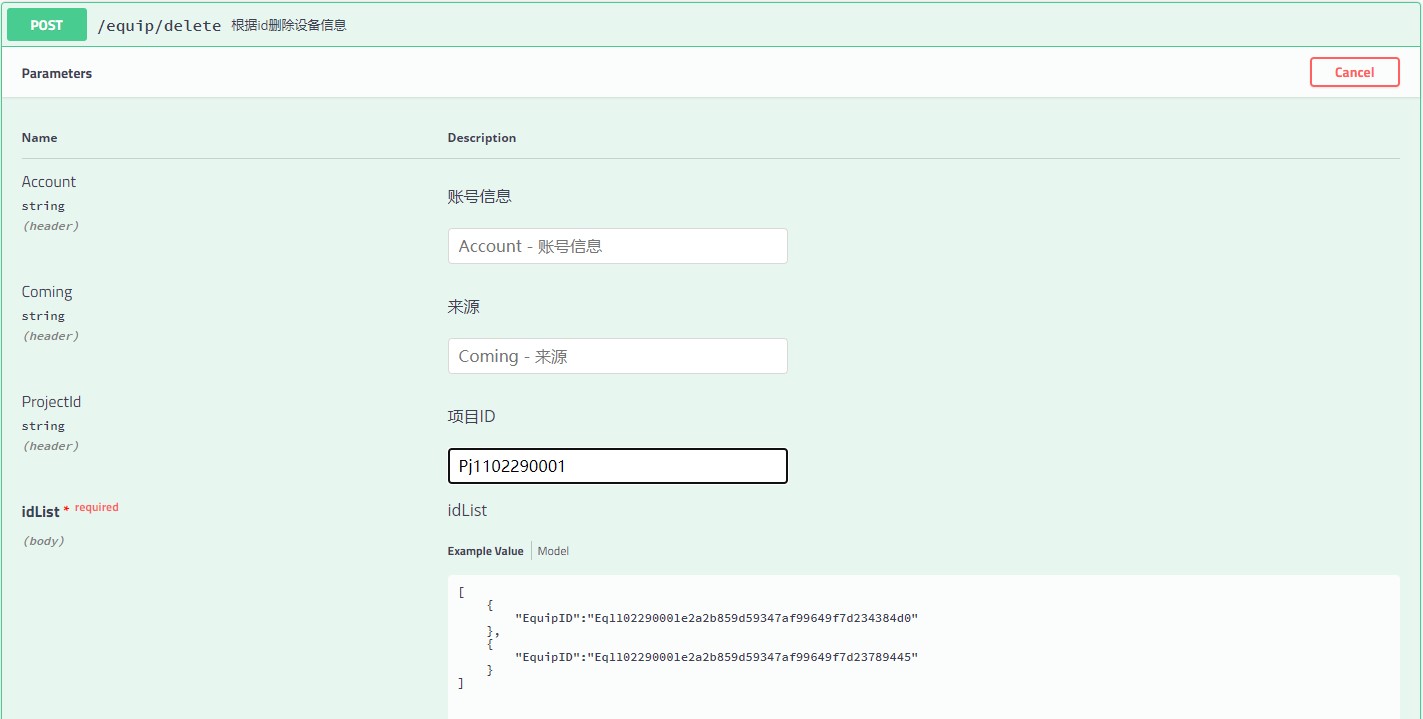The image size is (1423, 719).
Task: Click the Name column header
Action: (x=40, y=138)
